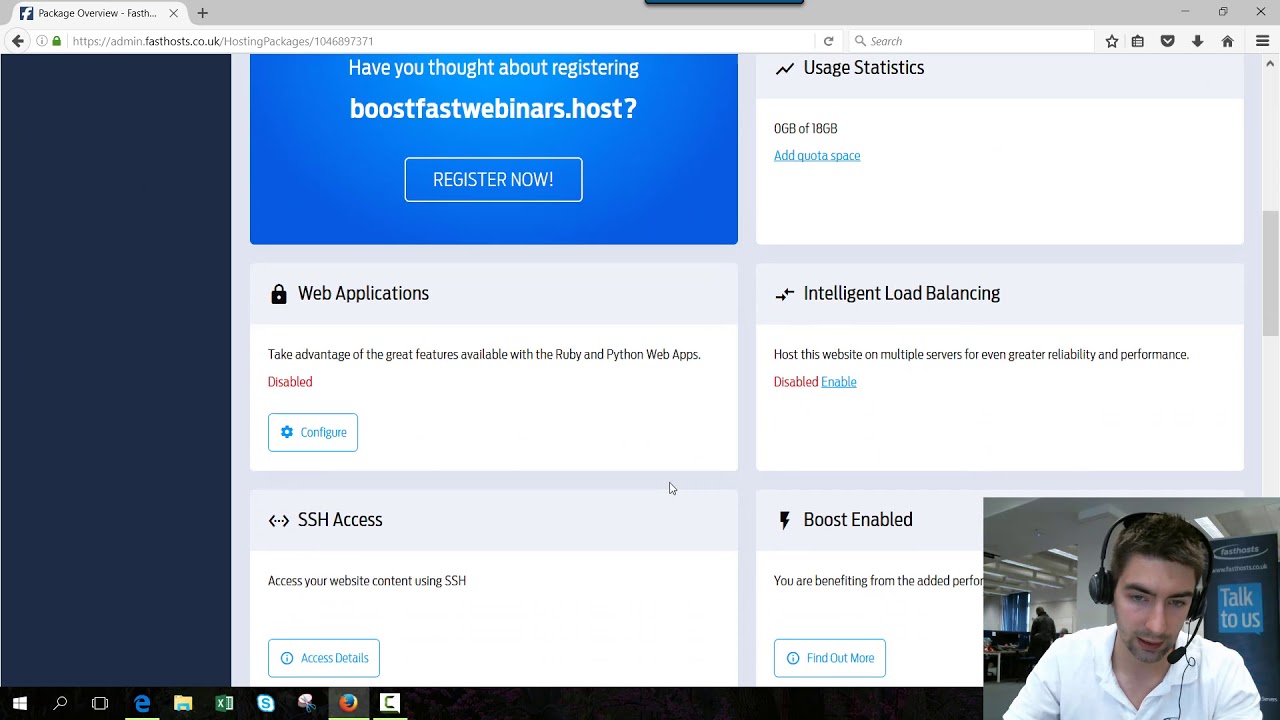Click the scrollbar up arrow
1280x720 pixels.
point(1270,63)
